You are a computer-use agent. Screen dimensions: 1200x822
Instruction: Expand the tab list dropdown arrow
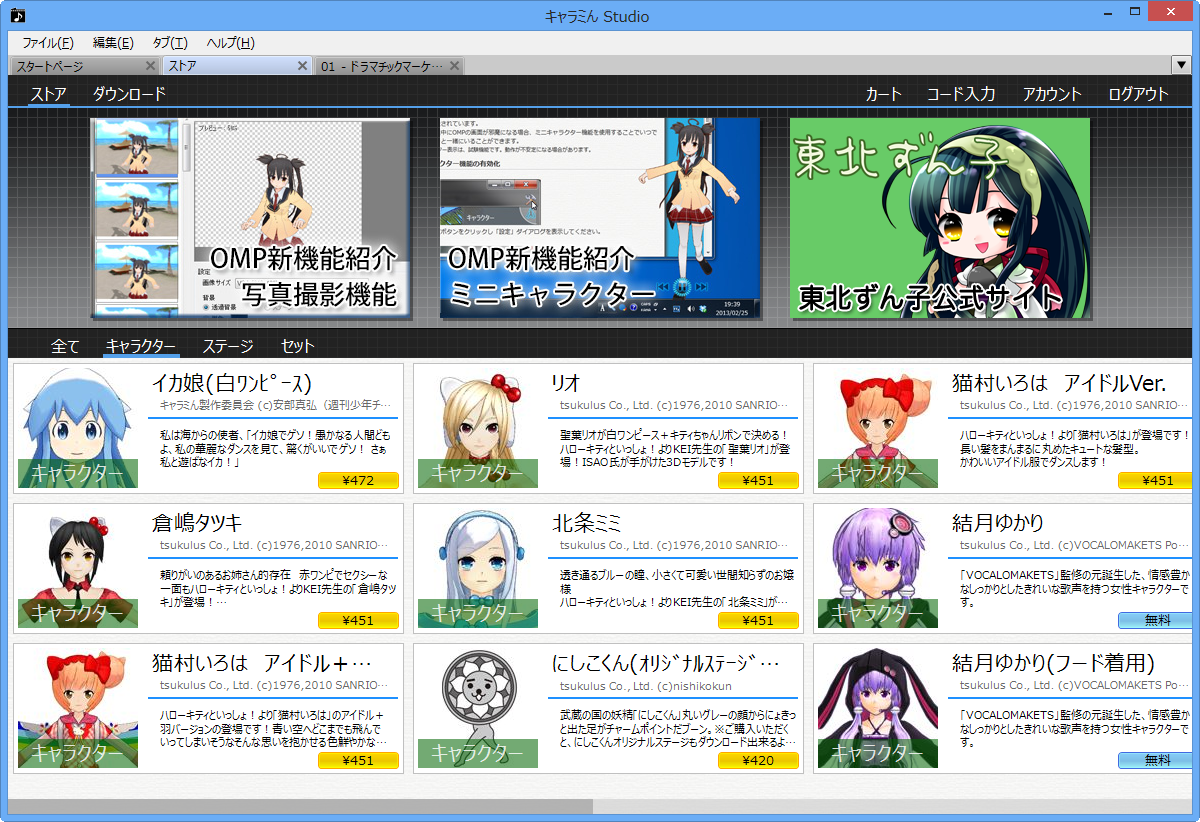[x=1181, y=65]
